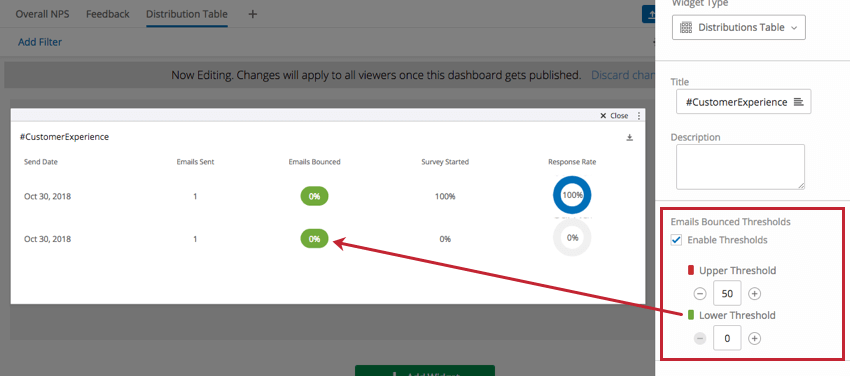Increase Lower Threshold with plus icon

[754, 339]
